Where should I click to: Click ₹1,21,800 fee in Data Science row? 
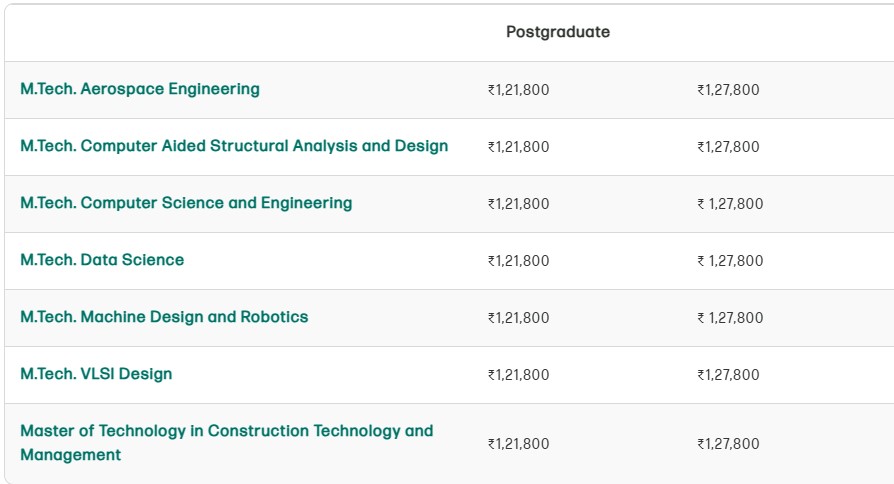coord(518,261)
